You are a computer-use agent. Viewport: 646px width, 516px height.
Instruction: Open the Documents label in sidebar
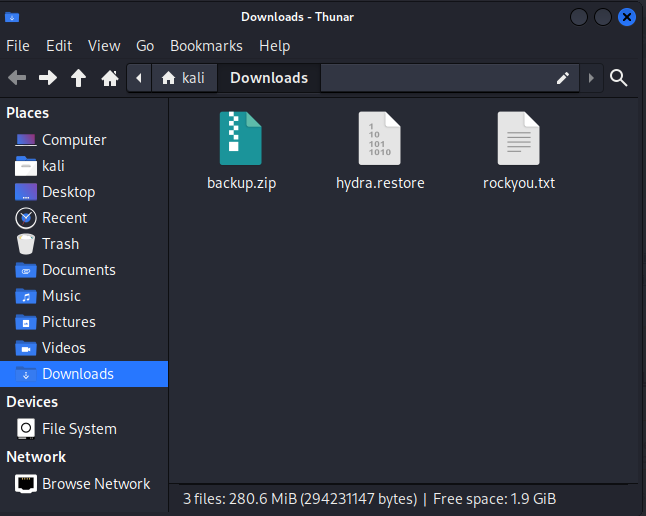coord(79,270)
